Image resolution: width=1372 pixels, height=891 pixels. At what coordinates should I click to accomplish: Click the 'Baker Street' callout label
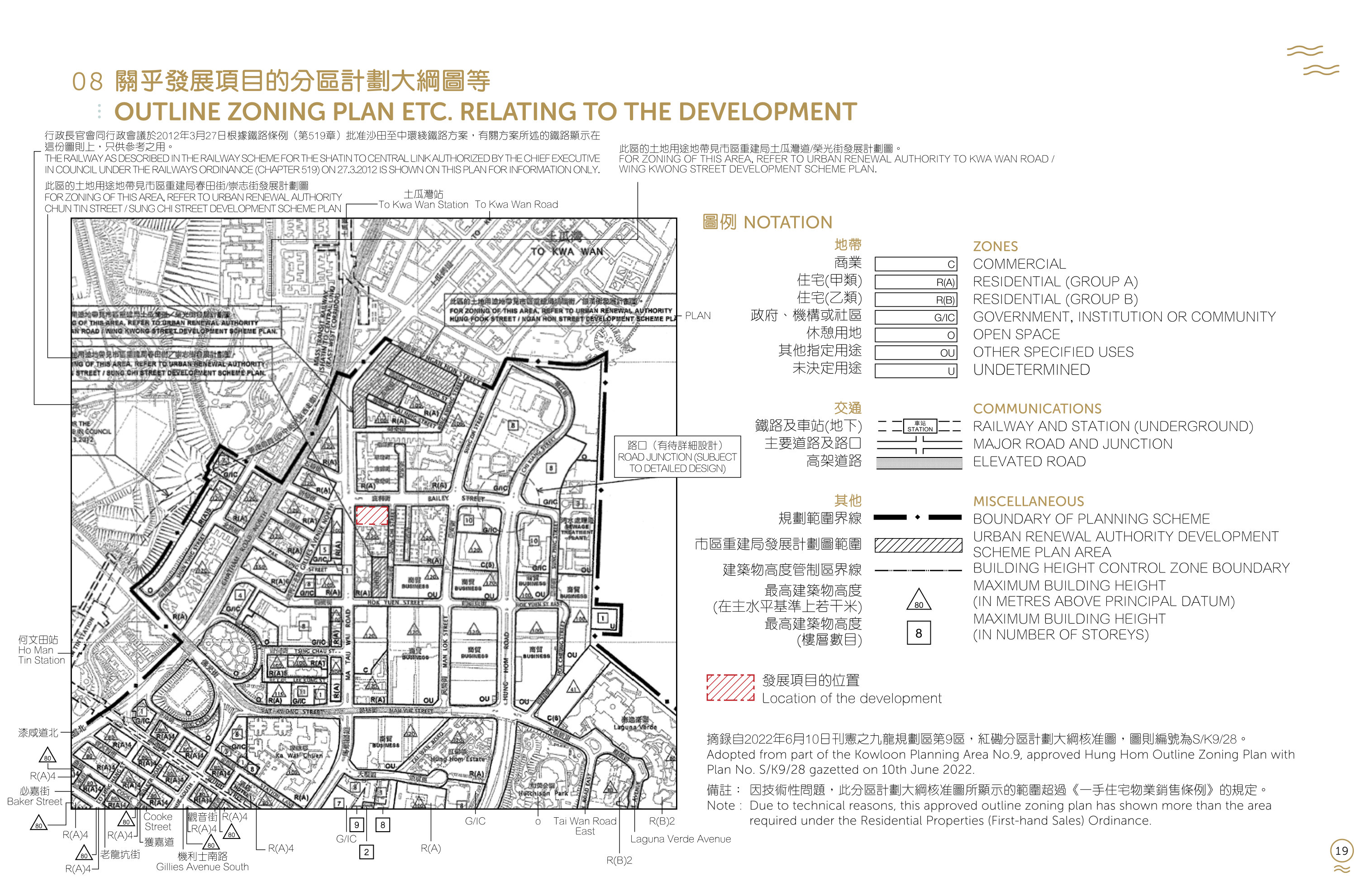tap(34, 802)
